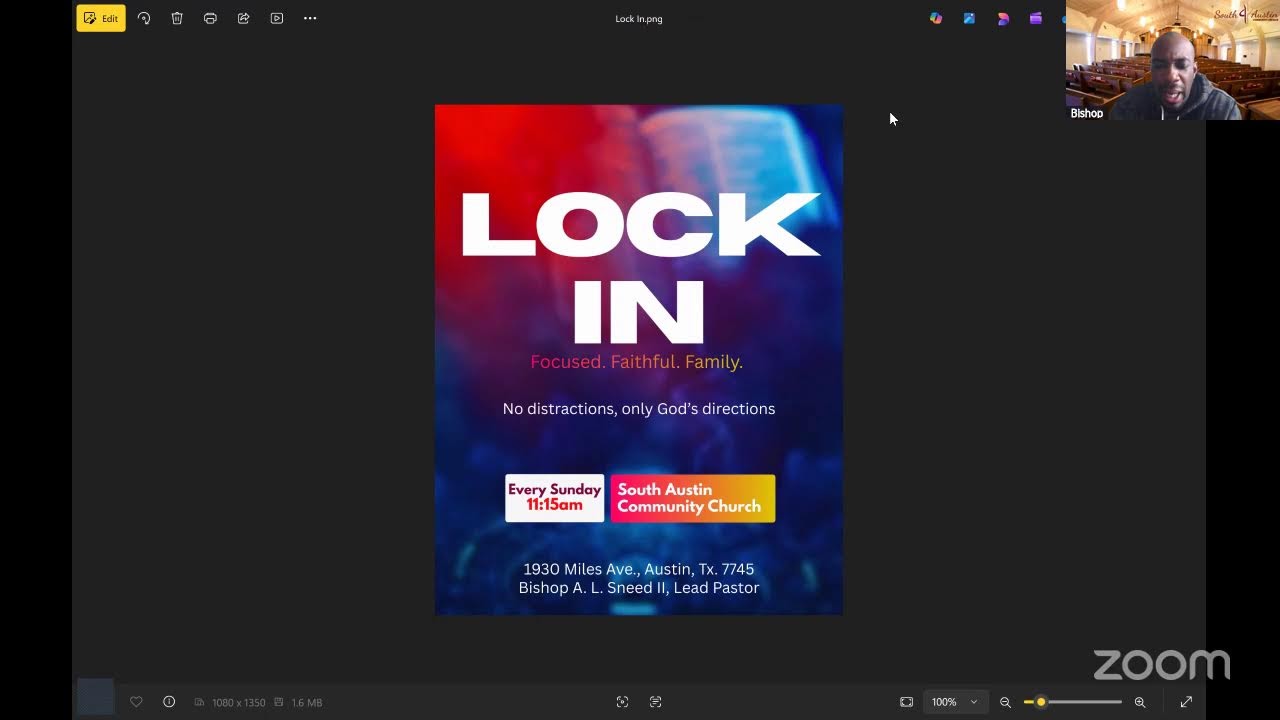The width and height of the screenshot is (1280, 720).
Task: Rotate the image with the rotate icon
Action: [x=144, y=18]
